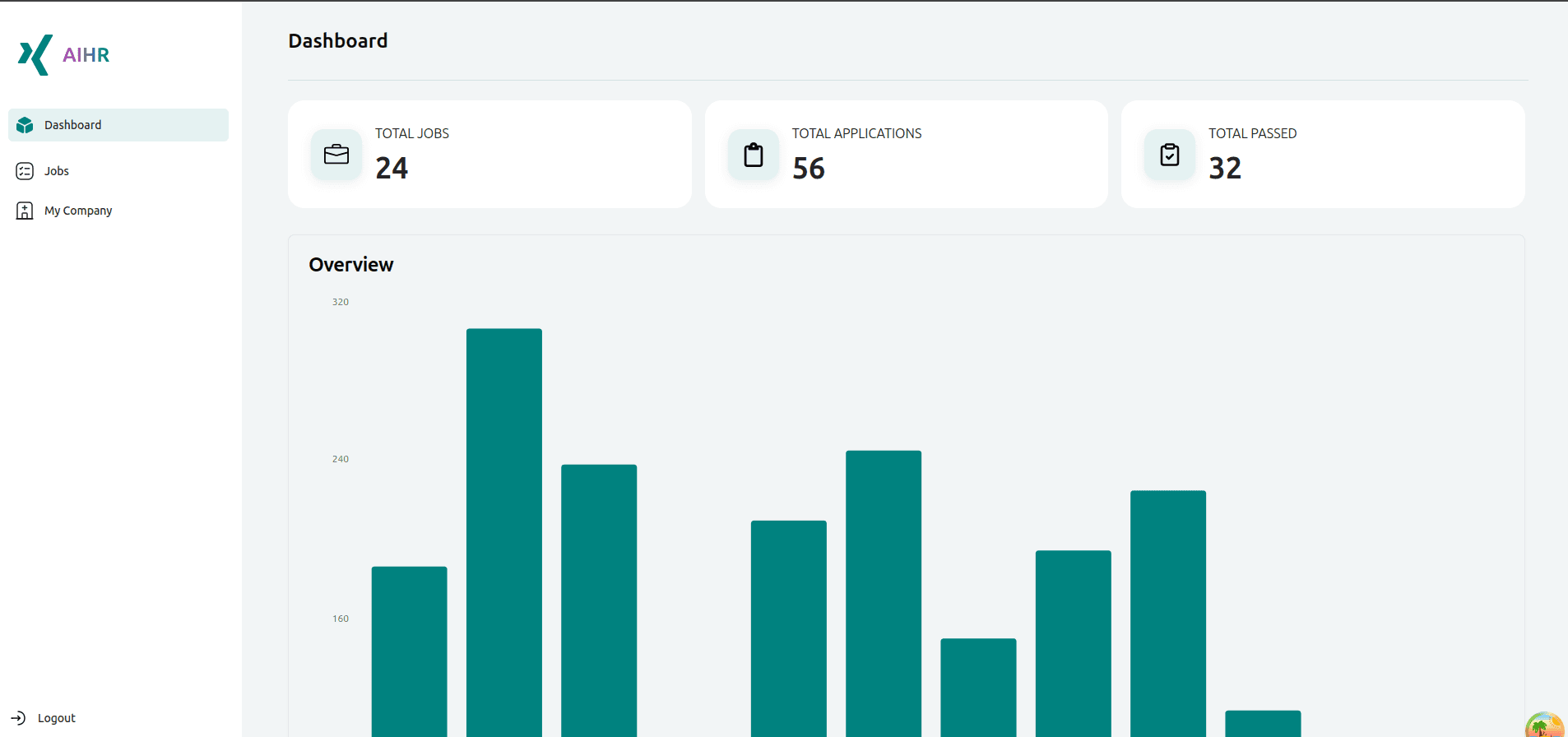Open the Dashboard menu item

(x=73, y=125)
